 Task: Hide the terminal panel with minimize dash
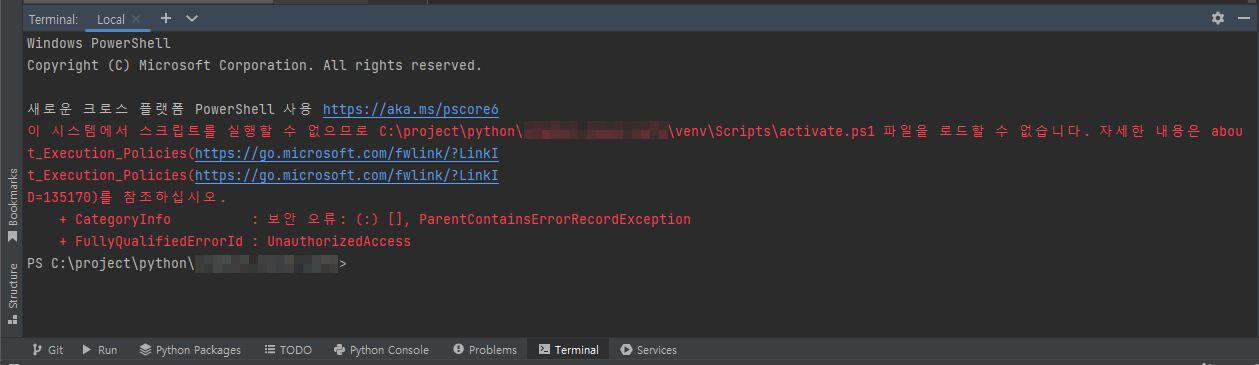(x=1243, y=18)
